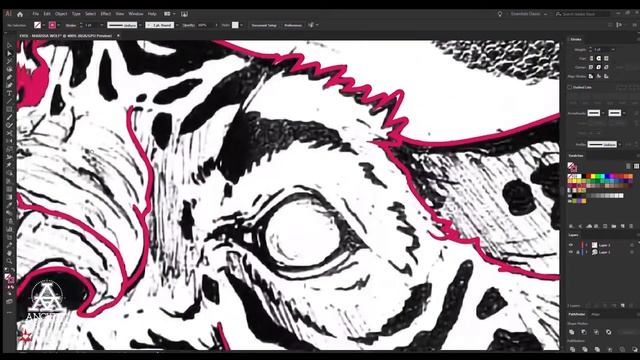Select the Bevel Join corner icon
This screenshot has height=360, width=640.
[606, 67]
